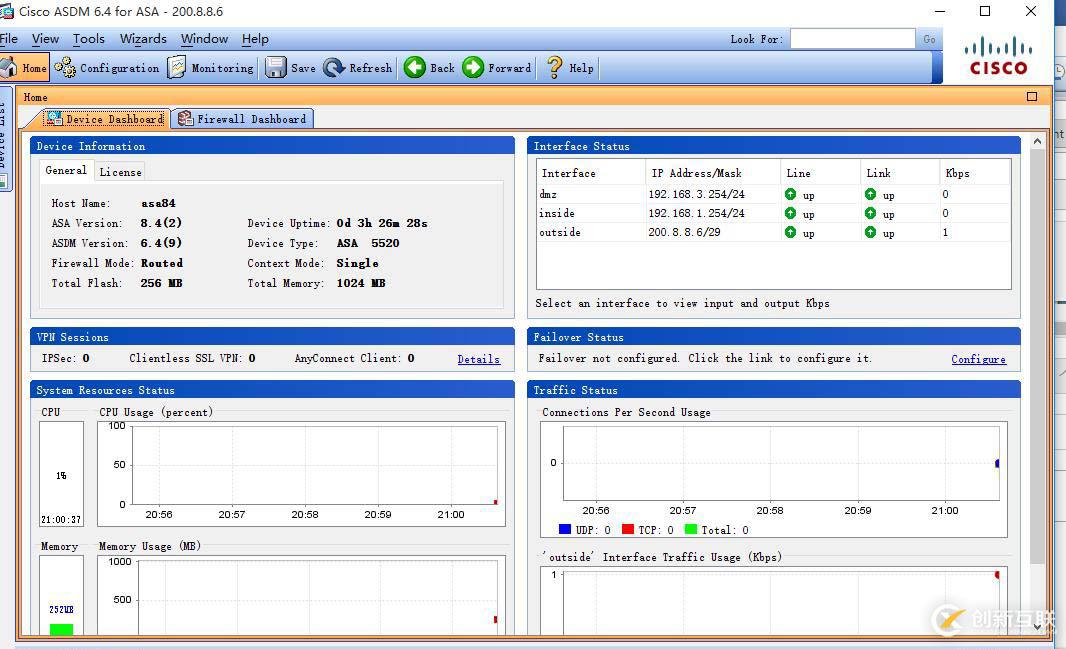Maximize the Home panel
This screenshot has width=1066, height=649.
1032,97
